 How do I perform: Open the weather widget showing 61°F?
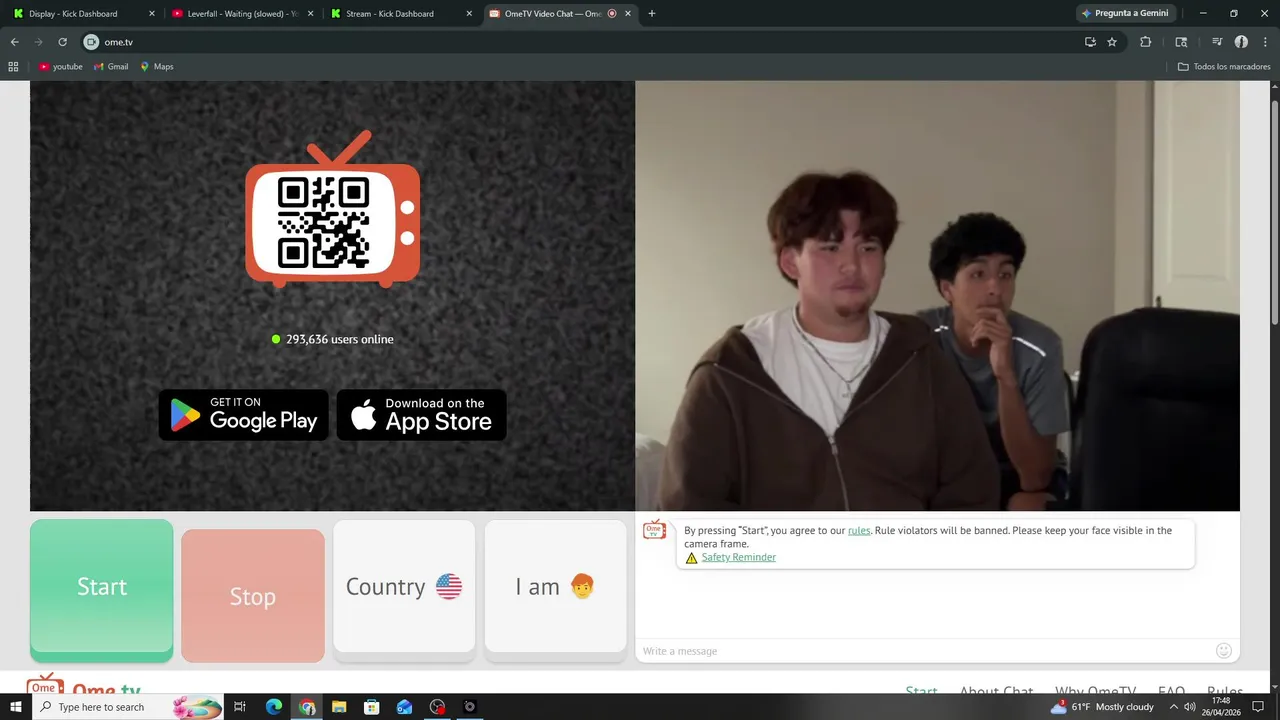1102,707
